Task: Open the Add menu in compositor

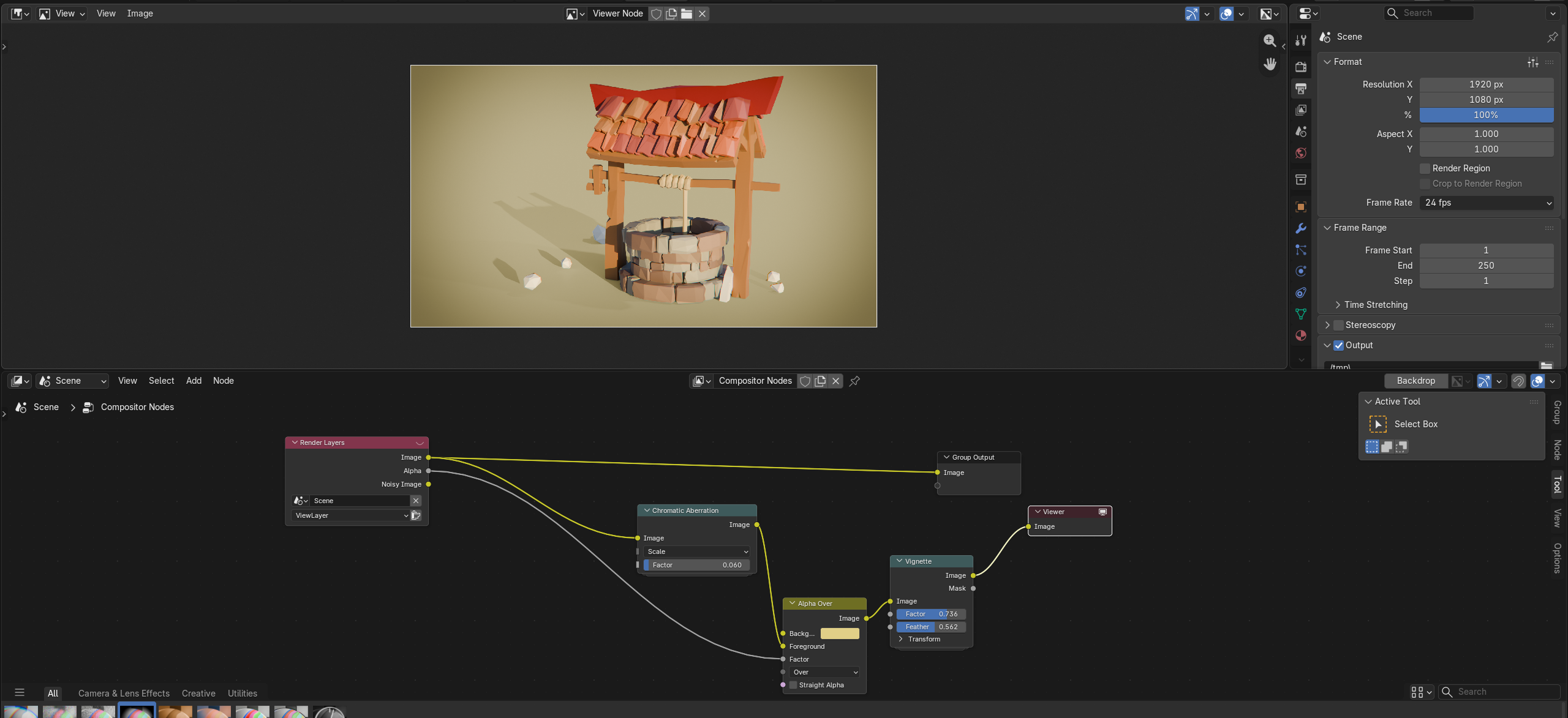Action: (x=194, y=381)
